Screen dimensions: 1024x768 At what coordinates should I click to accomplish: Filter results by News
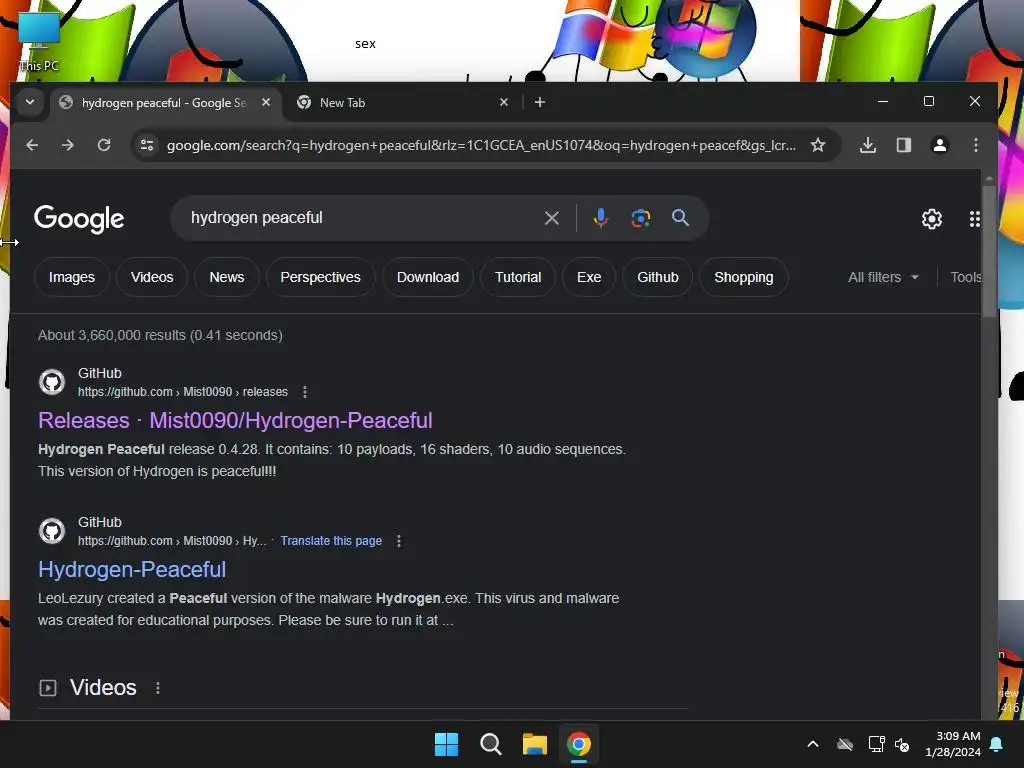tap(227, 278)
